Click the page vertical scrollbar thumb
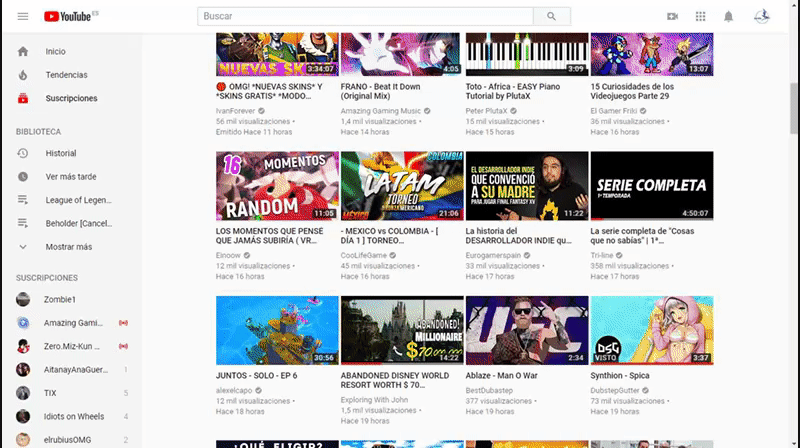 pyautogui.click(x=794, y=108)
